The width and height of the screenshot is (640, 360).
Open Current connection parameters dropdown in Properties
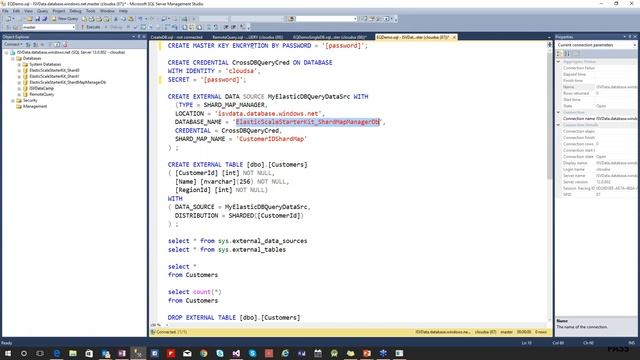(596, 45)
